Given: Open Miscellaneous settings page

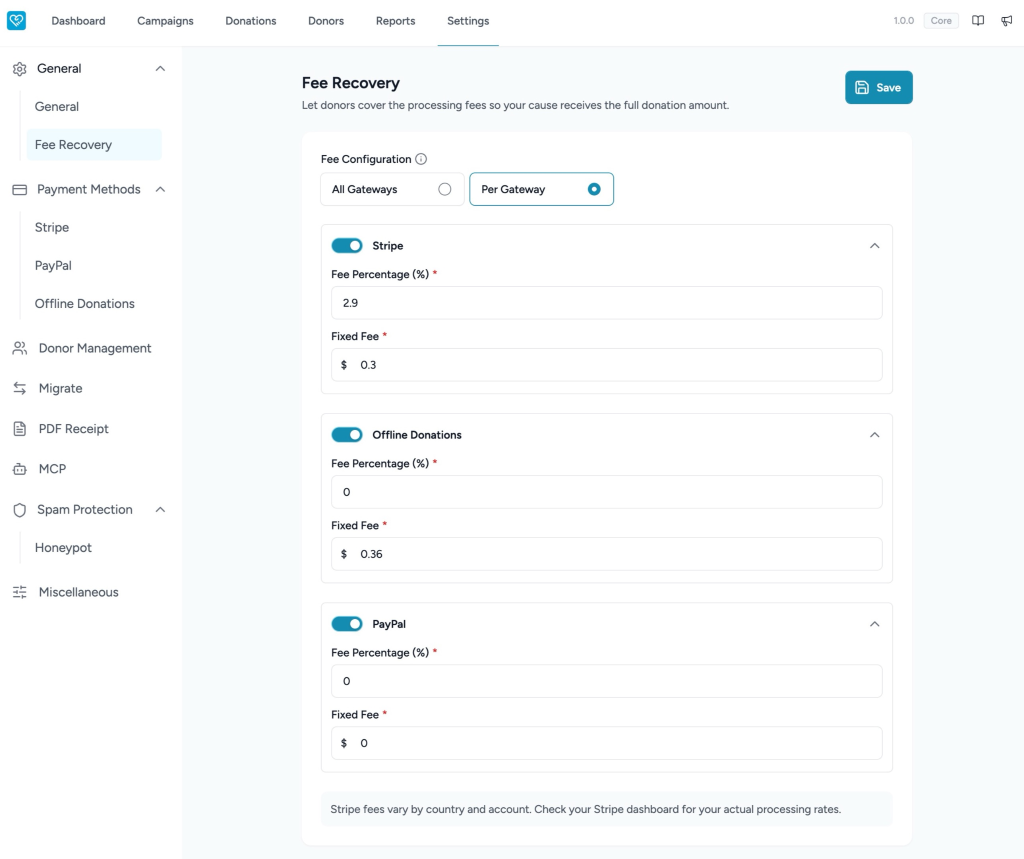Looking at the screenshot, I should click(x=78, y=592).
